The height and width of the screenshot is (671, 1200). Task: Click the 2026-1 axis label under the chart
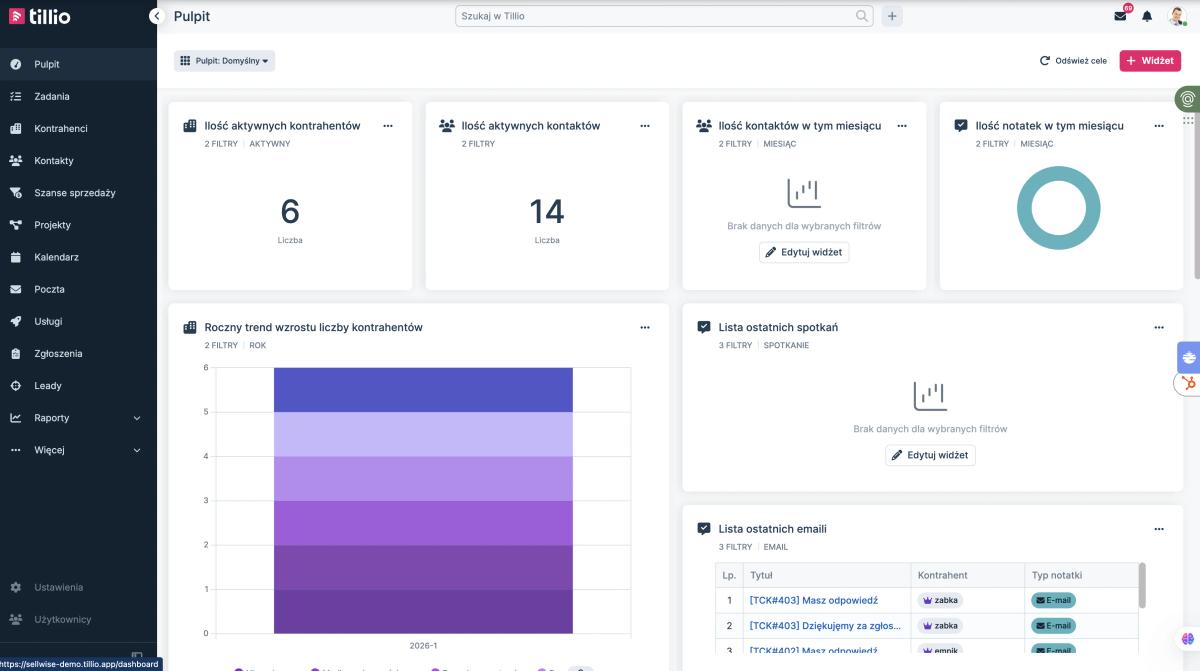click(423, 645)
